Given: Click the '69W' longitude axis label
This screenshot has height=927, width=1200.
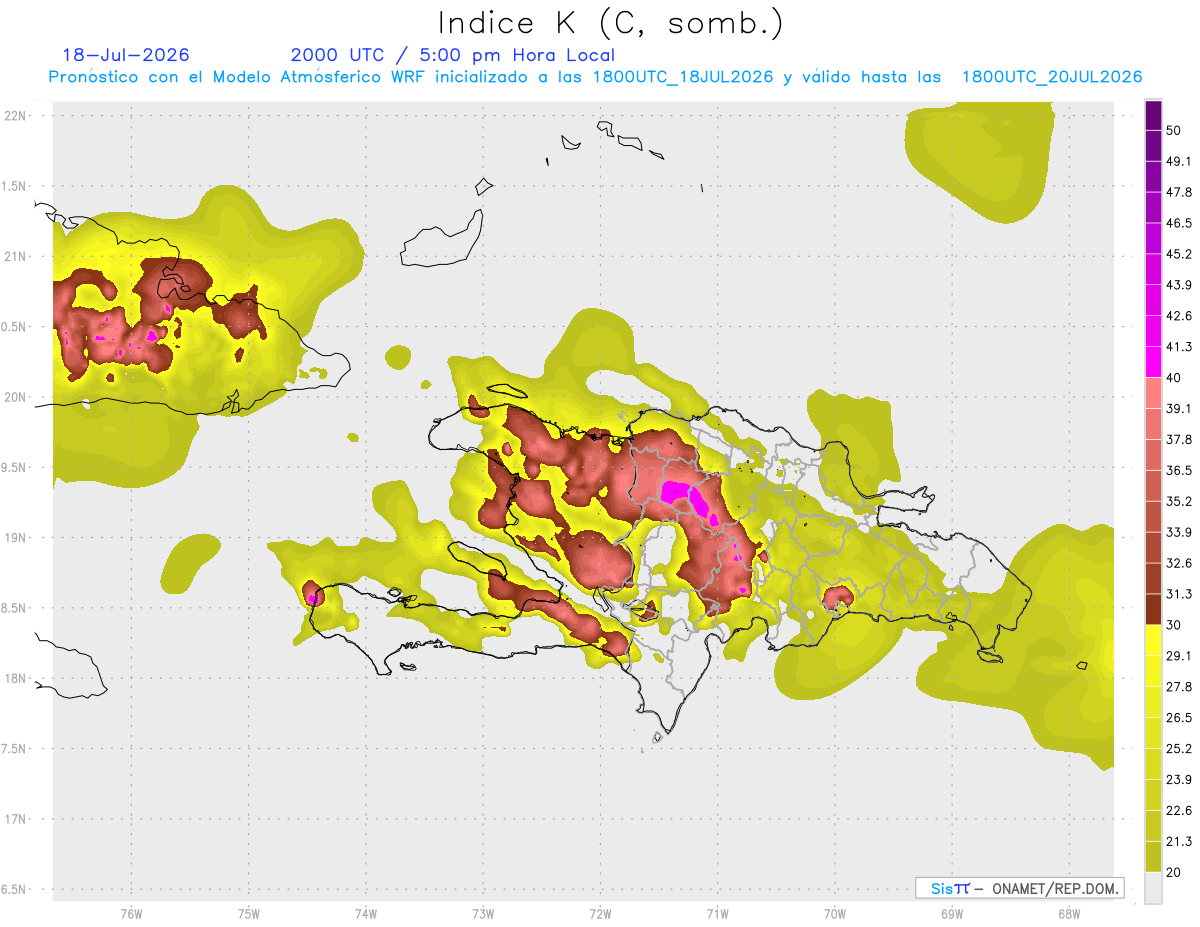Looking at the screenshot, I should (952, 912).
